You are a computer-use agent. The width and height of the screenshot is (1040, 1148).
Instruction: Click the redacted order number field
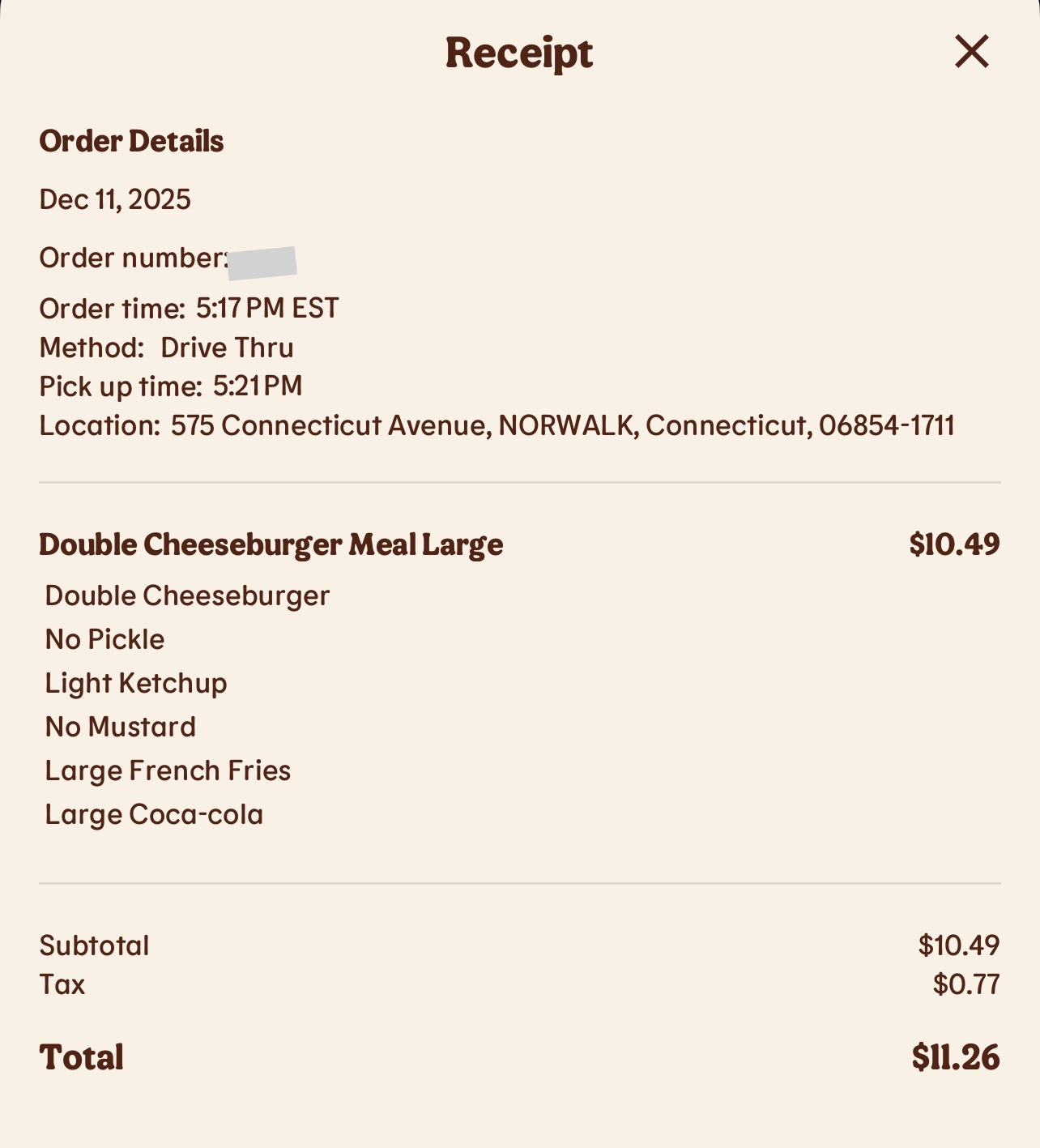(262, 262)
